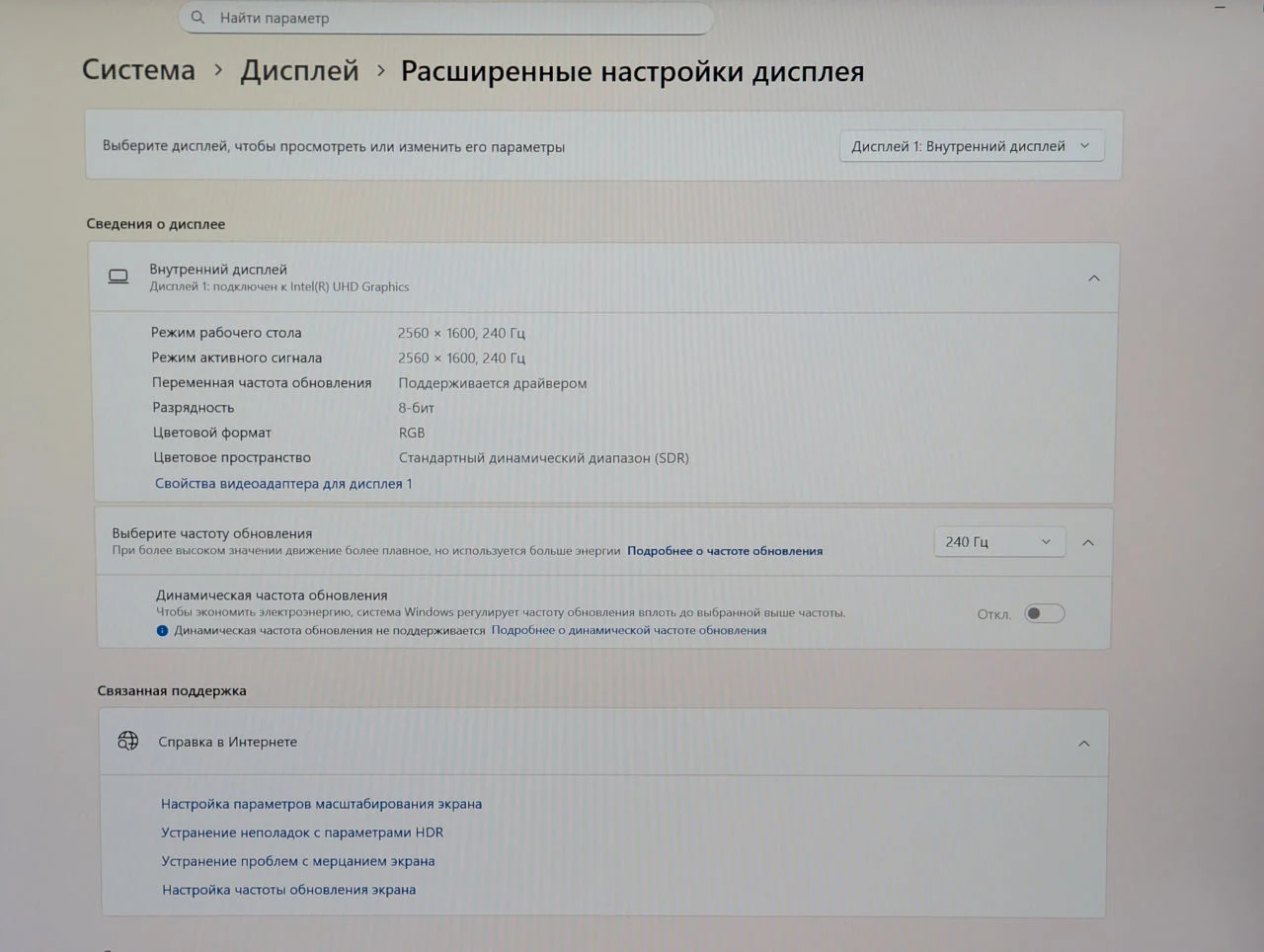The width and height of the screenshot is (1264, 952).
Task: Go to Дисплей in the breadcrumb
Action: (x=299, y=70)
